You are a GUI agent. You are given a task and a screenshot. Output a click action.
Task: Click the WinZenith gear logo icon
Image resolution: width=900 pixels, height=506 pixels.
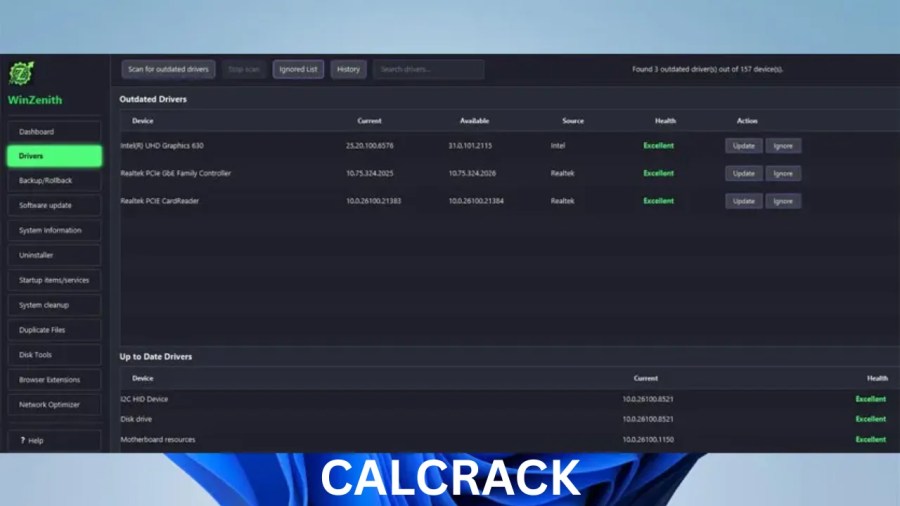coord(21,73)
